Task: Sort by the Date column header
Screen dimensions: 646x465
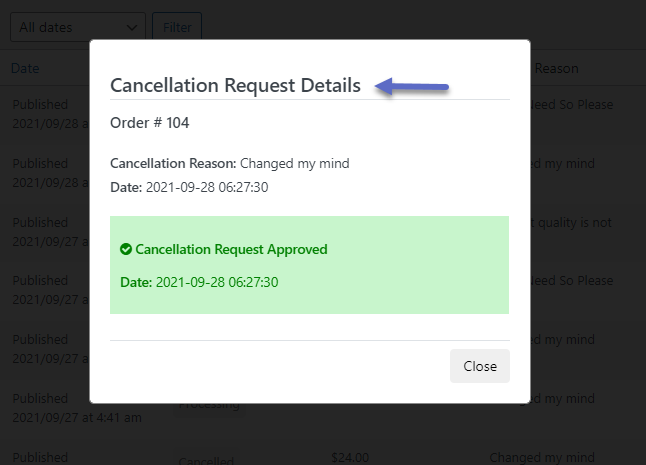Action: pos(25,68)
